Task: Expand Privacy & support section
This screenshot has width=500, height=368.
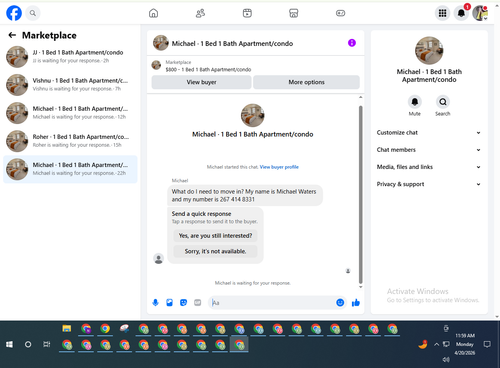Action: tap(429, 184)
